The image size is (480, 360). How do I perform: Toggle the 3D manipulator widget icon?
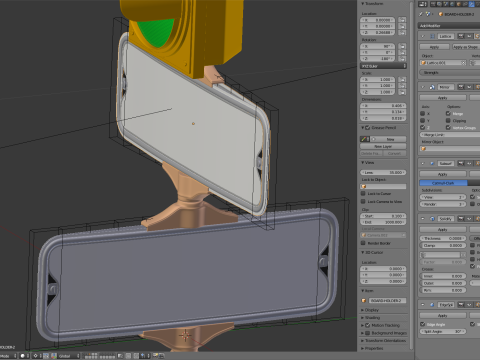[54, 356]
